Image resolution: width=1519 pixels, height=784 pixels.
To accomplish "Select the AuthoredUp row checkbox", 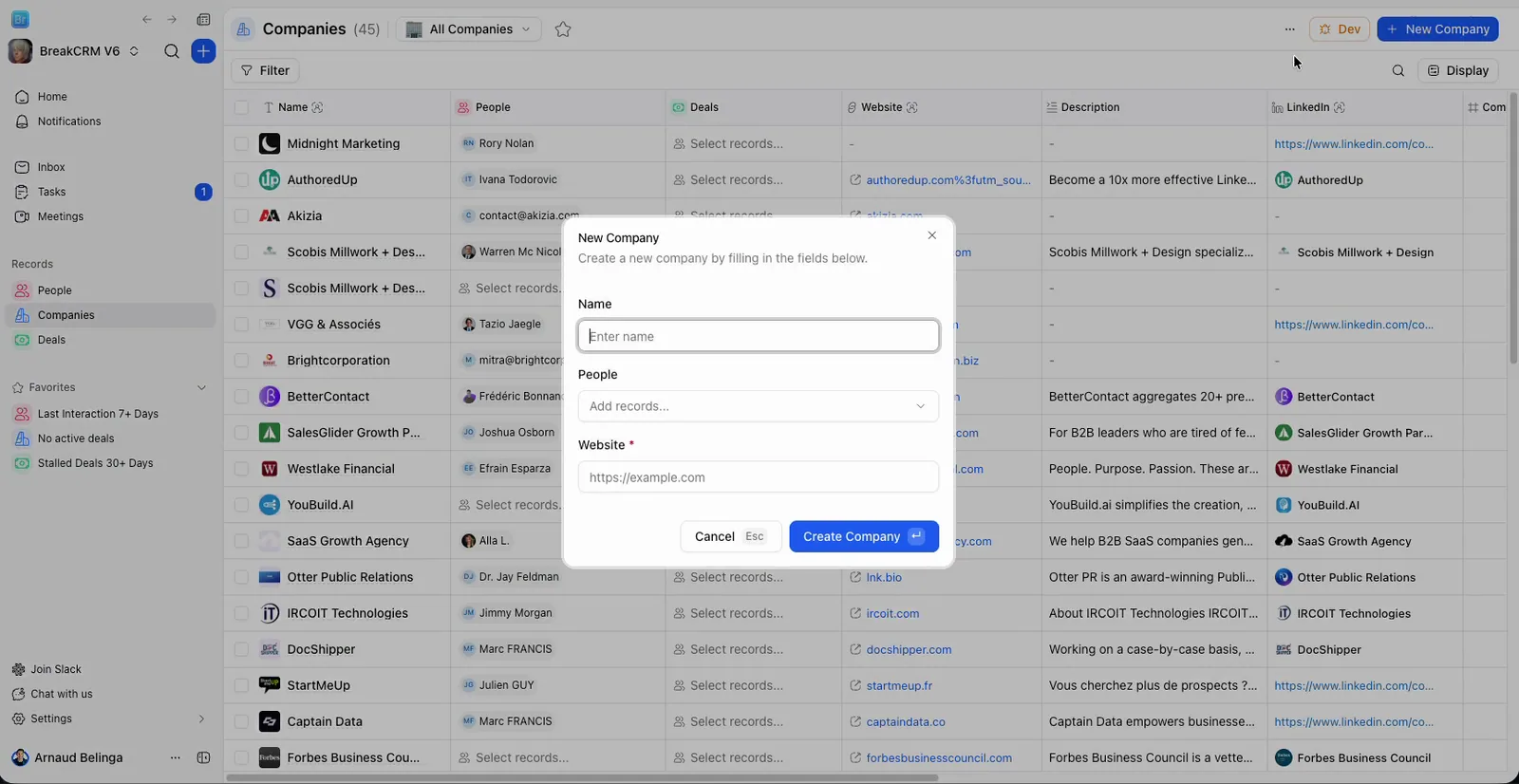I will [241, 179].
